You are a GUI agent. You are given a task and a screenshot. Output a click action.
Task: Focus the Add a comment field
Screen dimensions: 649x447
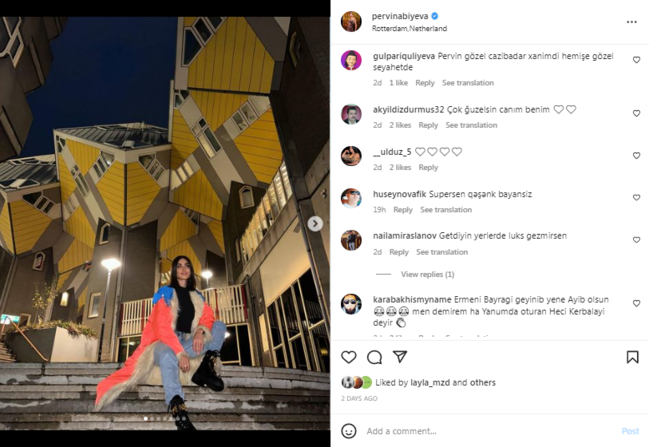480,431
